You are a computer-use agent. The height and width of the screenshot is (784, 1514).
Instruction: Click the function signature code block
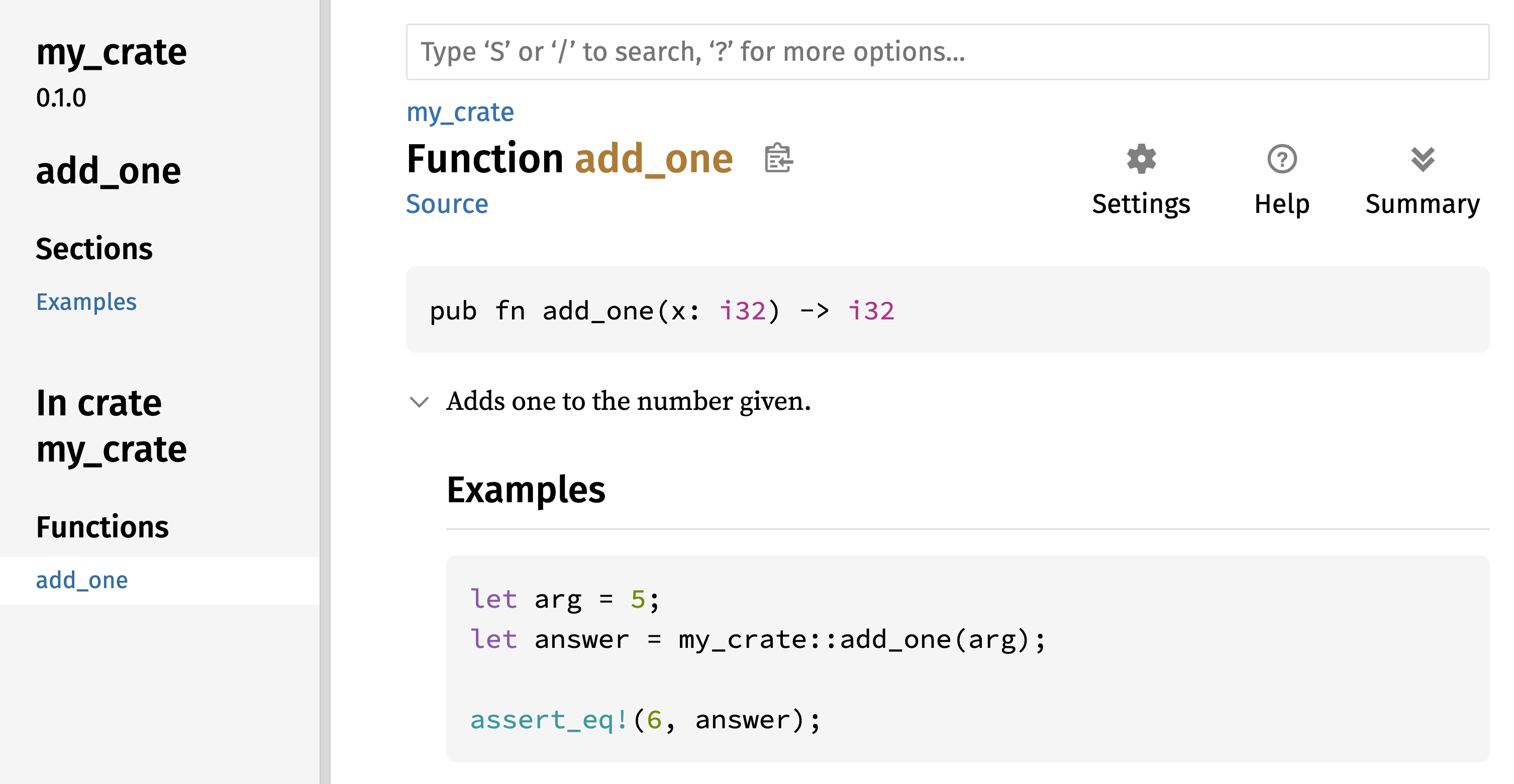pyautogui.click(x=940, y=311)
